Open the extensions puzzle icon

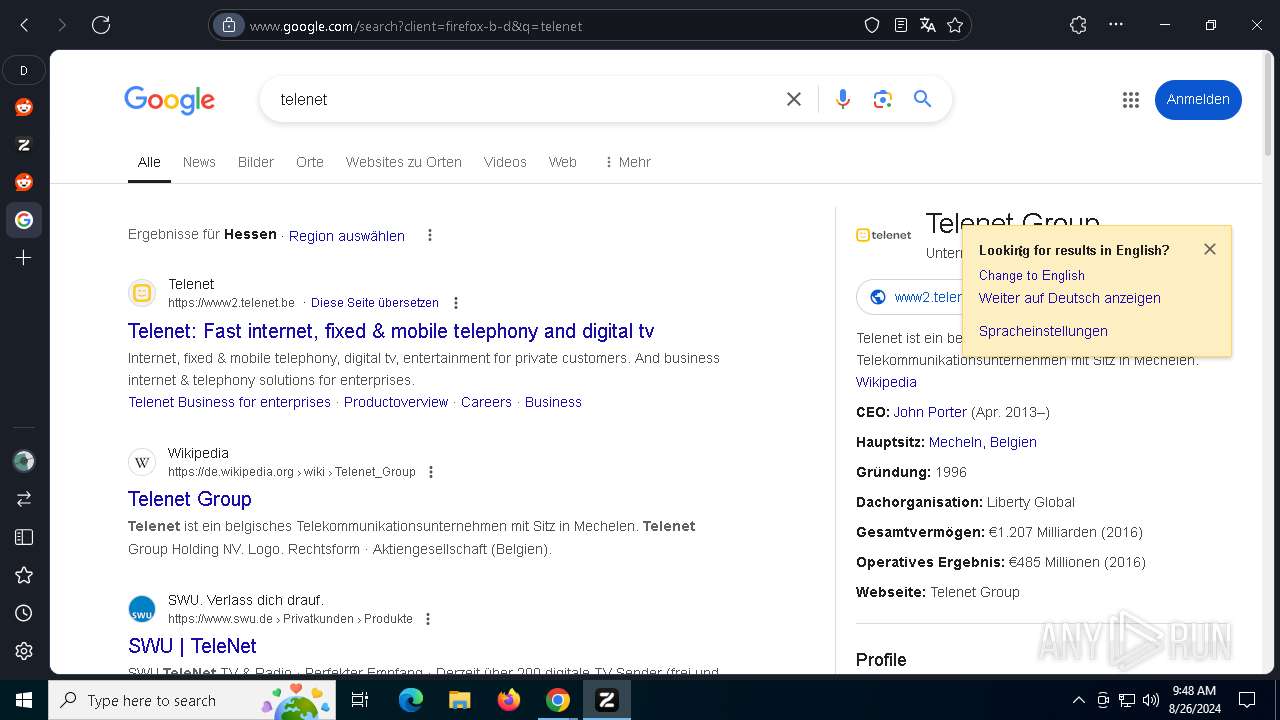click(1078, 25)
